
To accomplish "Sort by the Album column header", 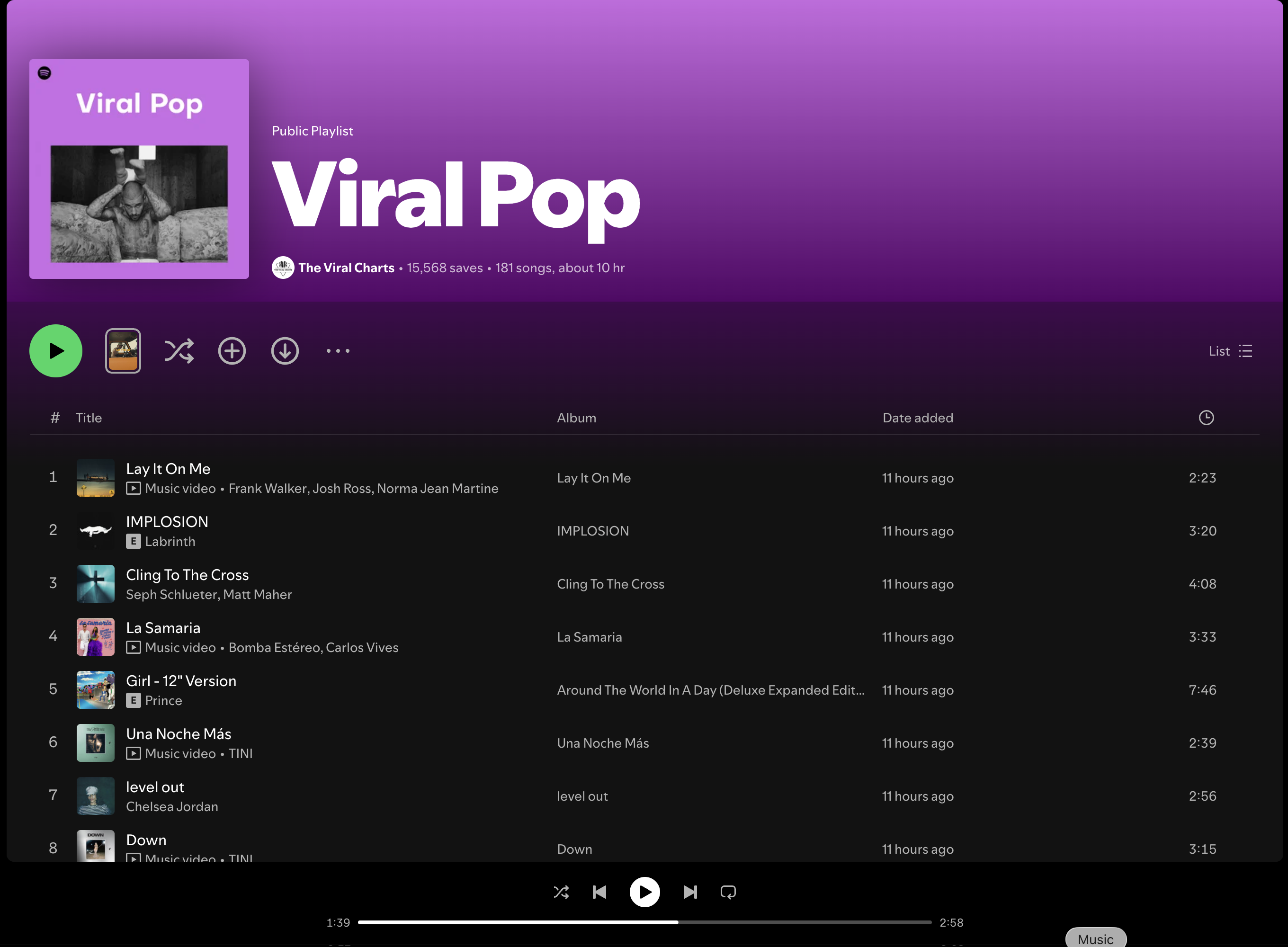I will [576, 418].
